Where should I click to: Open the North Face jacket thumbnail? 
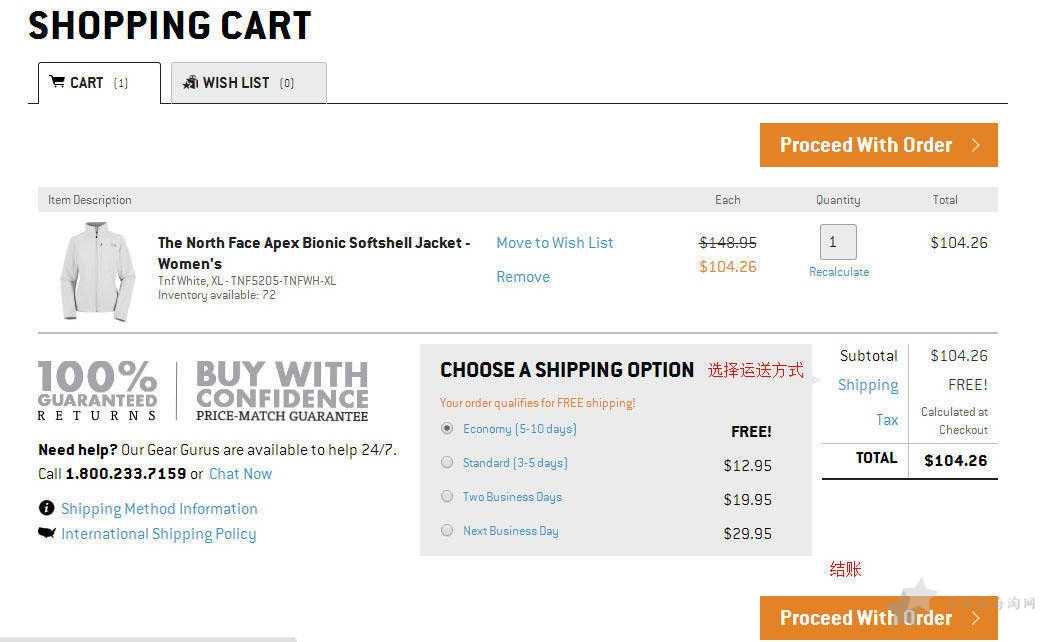coord(98,272)
